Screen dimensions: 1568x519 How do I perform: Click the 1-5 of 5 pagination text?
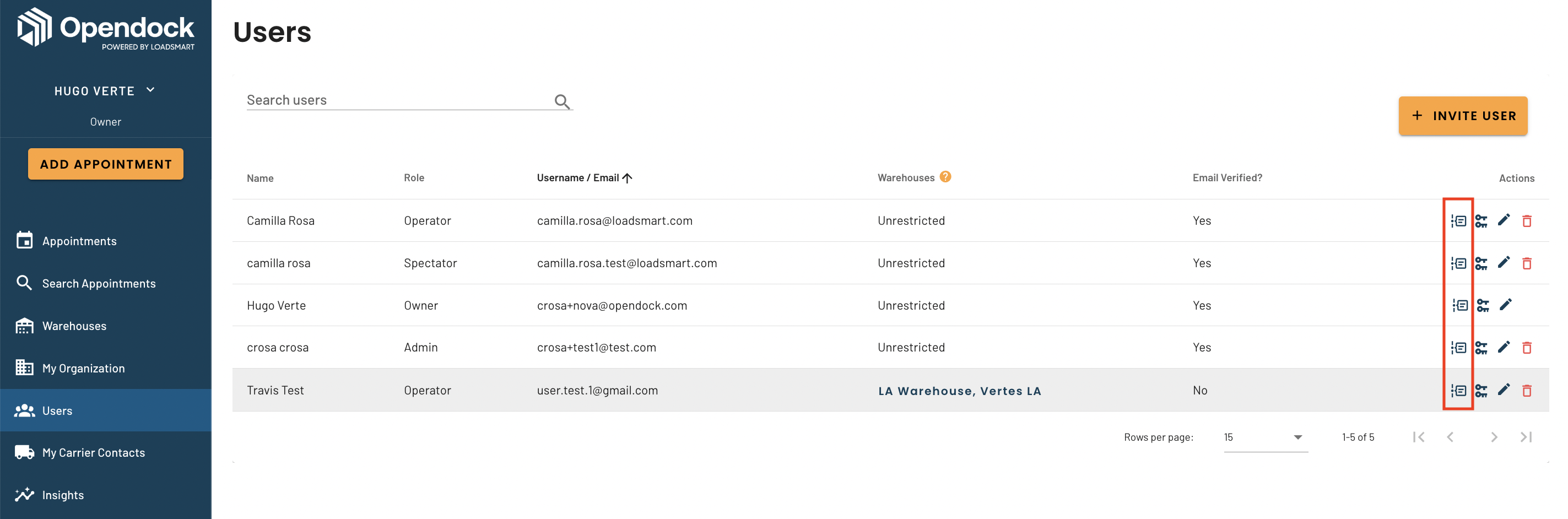click(1358, 437)
